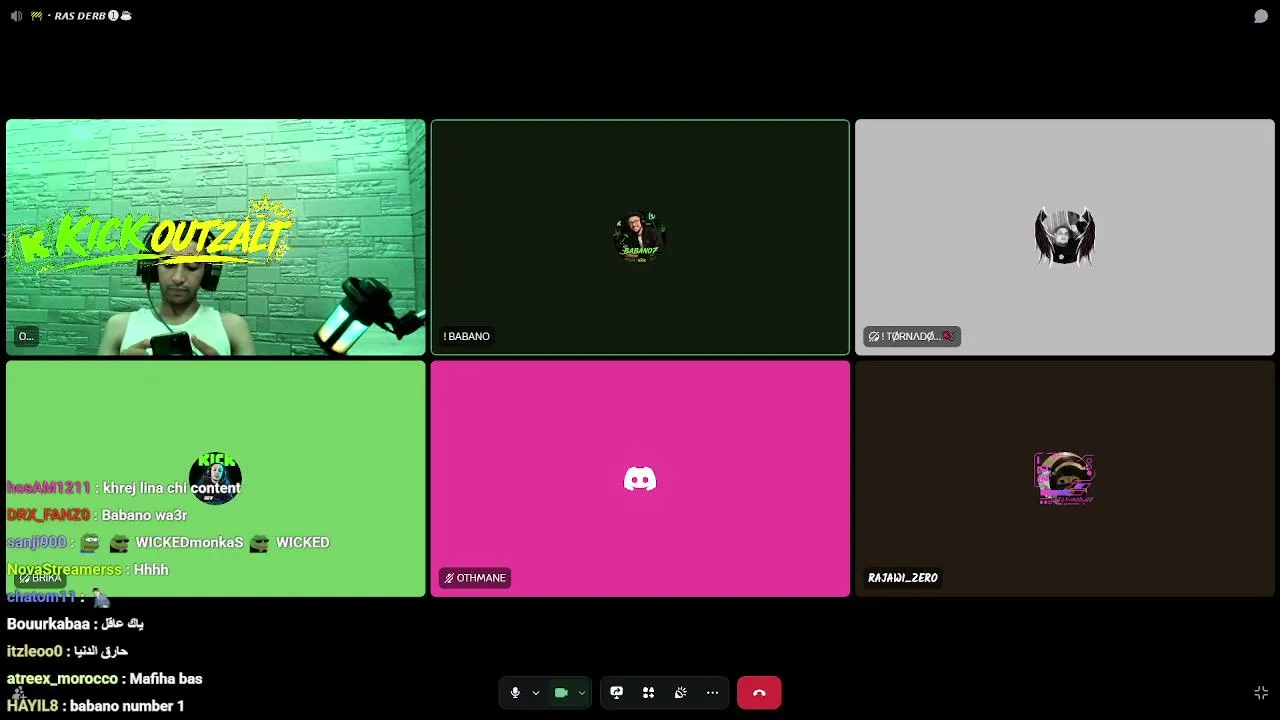
Task: Click the TØRNADØ participant avatar
Action: coord(1065,237)
